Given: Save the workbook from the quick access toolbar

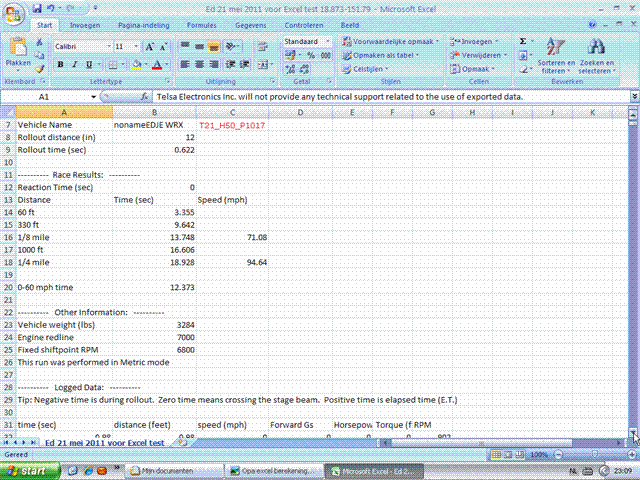Looking at the screenshot, I should (37, 8).
